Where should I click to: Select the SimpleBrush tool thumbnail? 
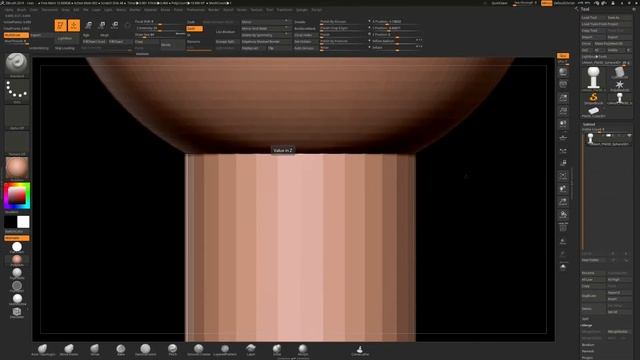593,98
